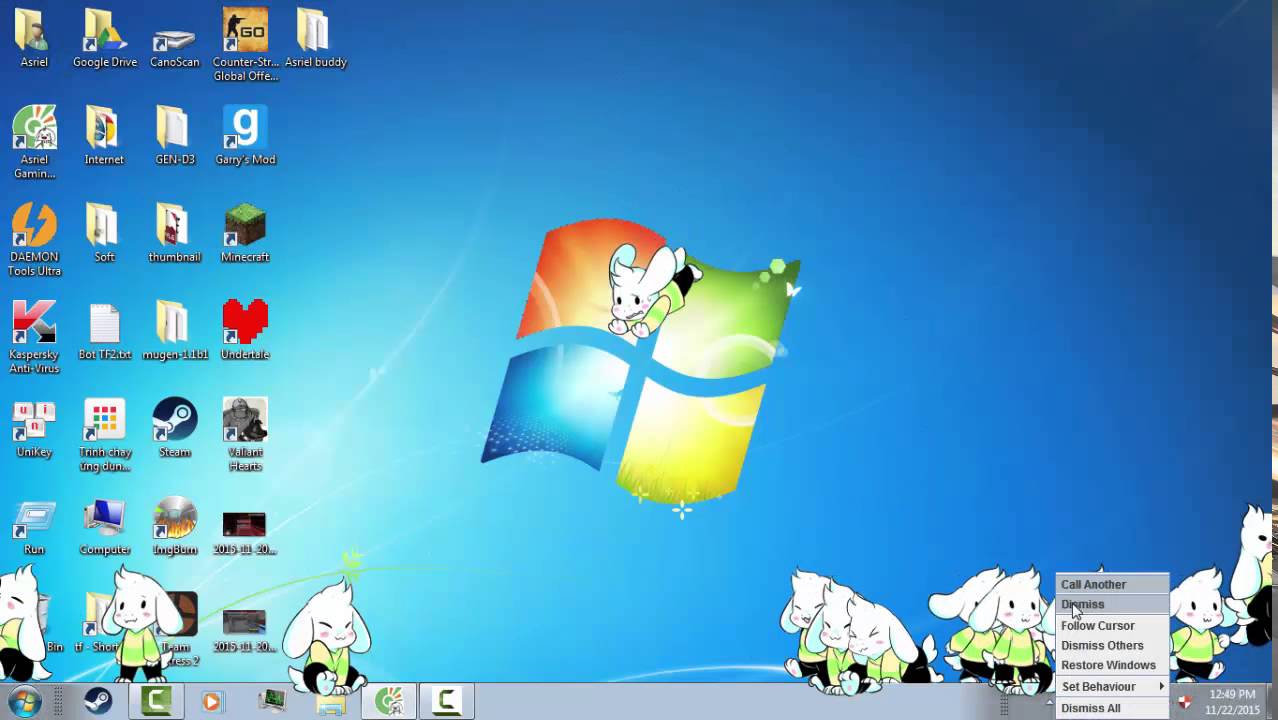Launch Garry's Mod from desktop
This screenshot has height=720, width=1278.
click(245, 136)
